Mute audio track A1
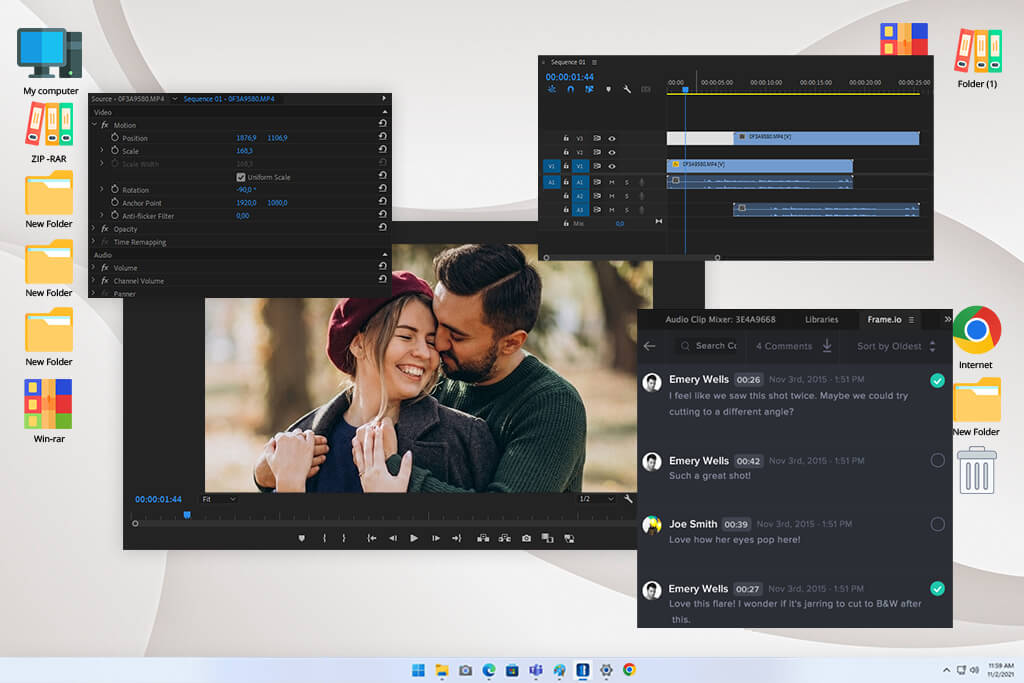The height and width of the screenshot is (683, 1024). point(612,182)
